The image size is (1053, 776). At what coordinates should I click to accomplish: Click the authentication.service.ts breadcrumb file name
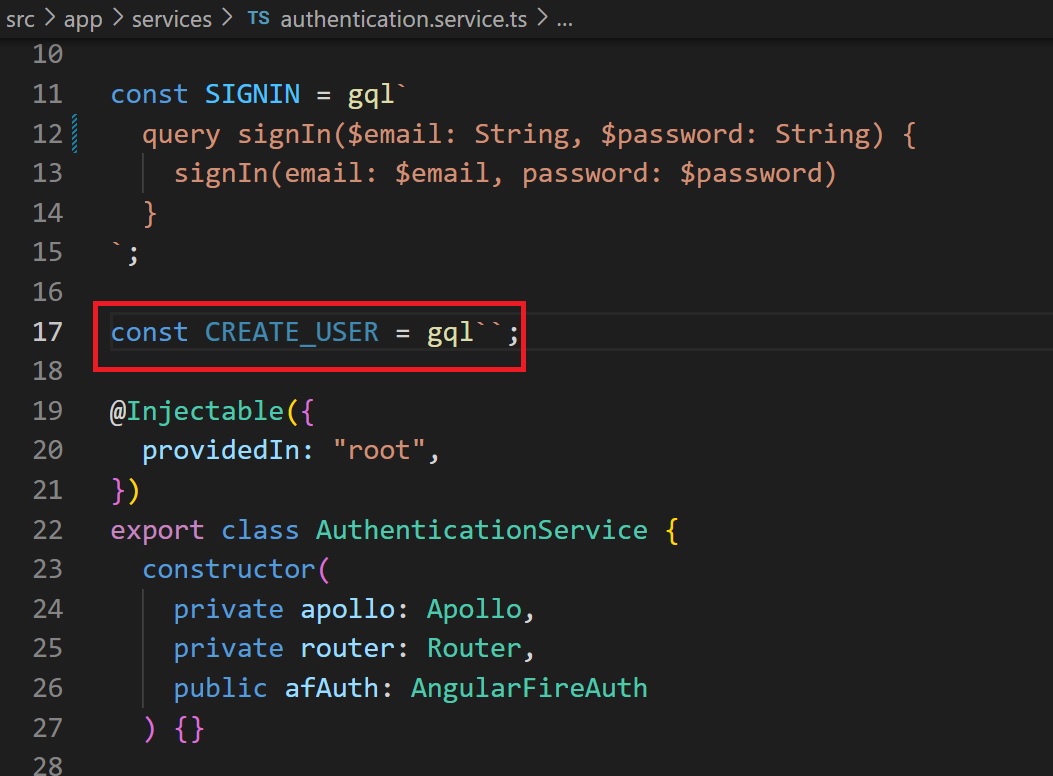[403, 19]
